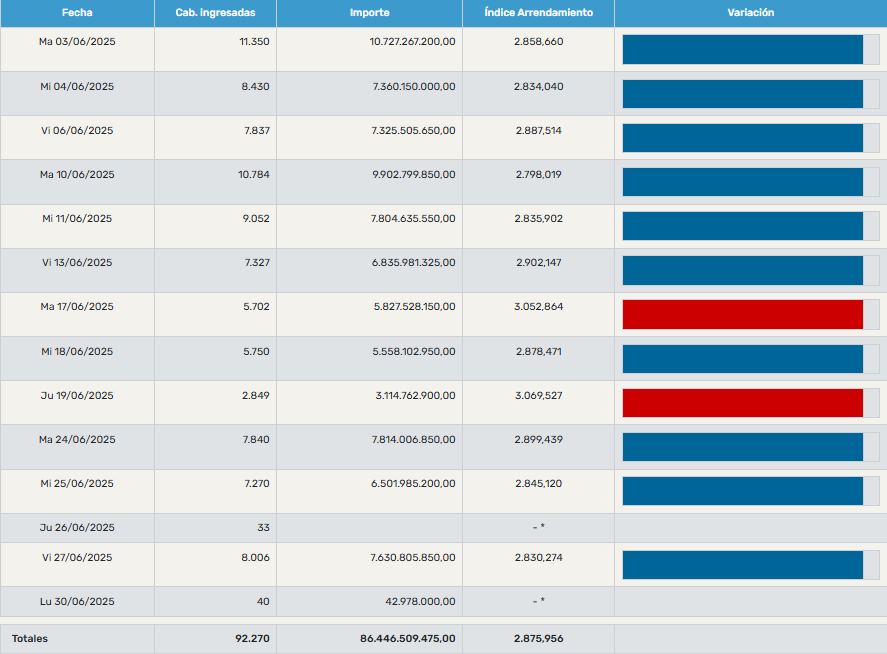
Task: Select the date cell Ma 10/06/2025
Action: click(77, 175)
